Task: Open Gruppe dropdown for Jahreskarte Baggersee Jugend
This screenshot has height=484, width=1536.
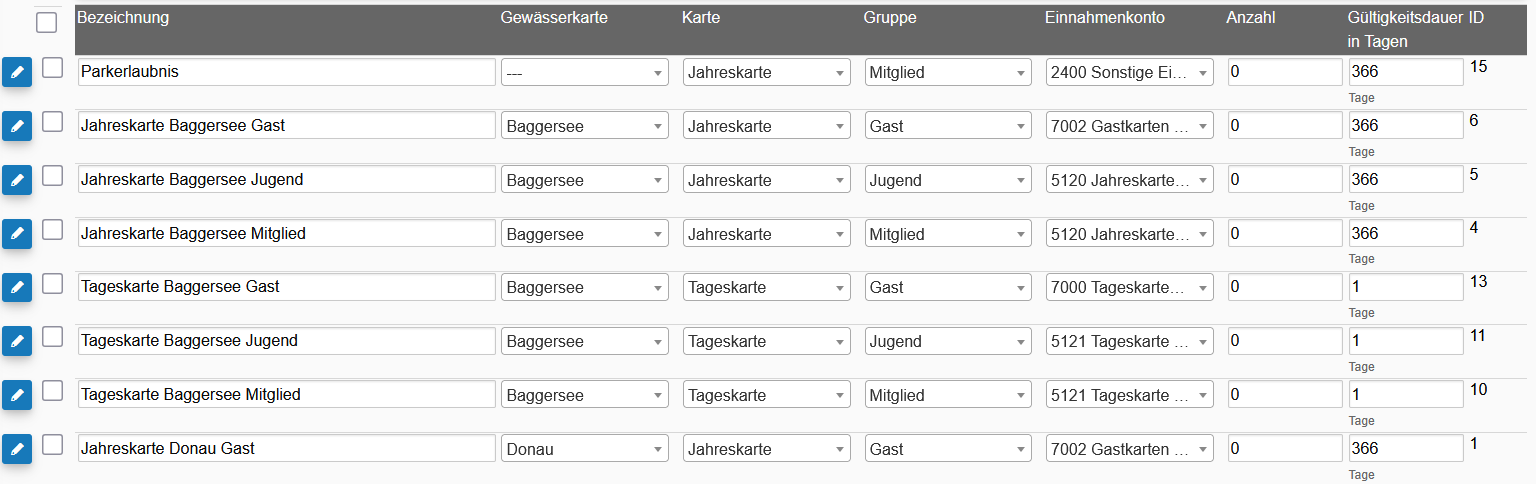Action: point(948,180)
